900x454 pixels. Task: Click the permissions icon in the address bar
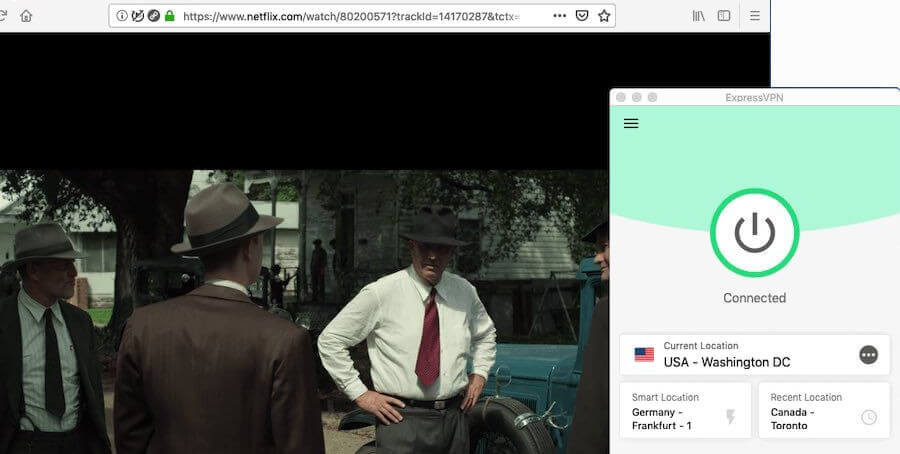(153, 16)
